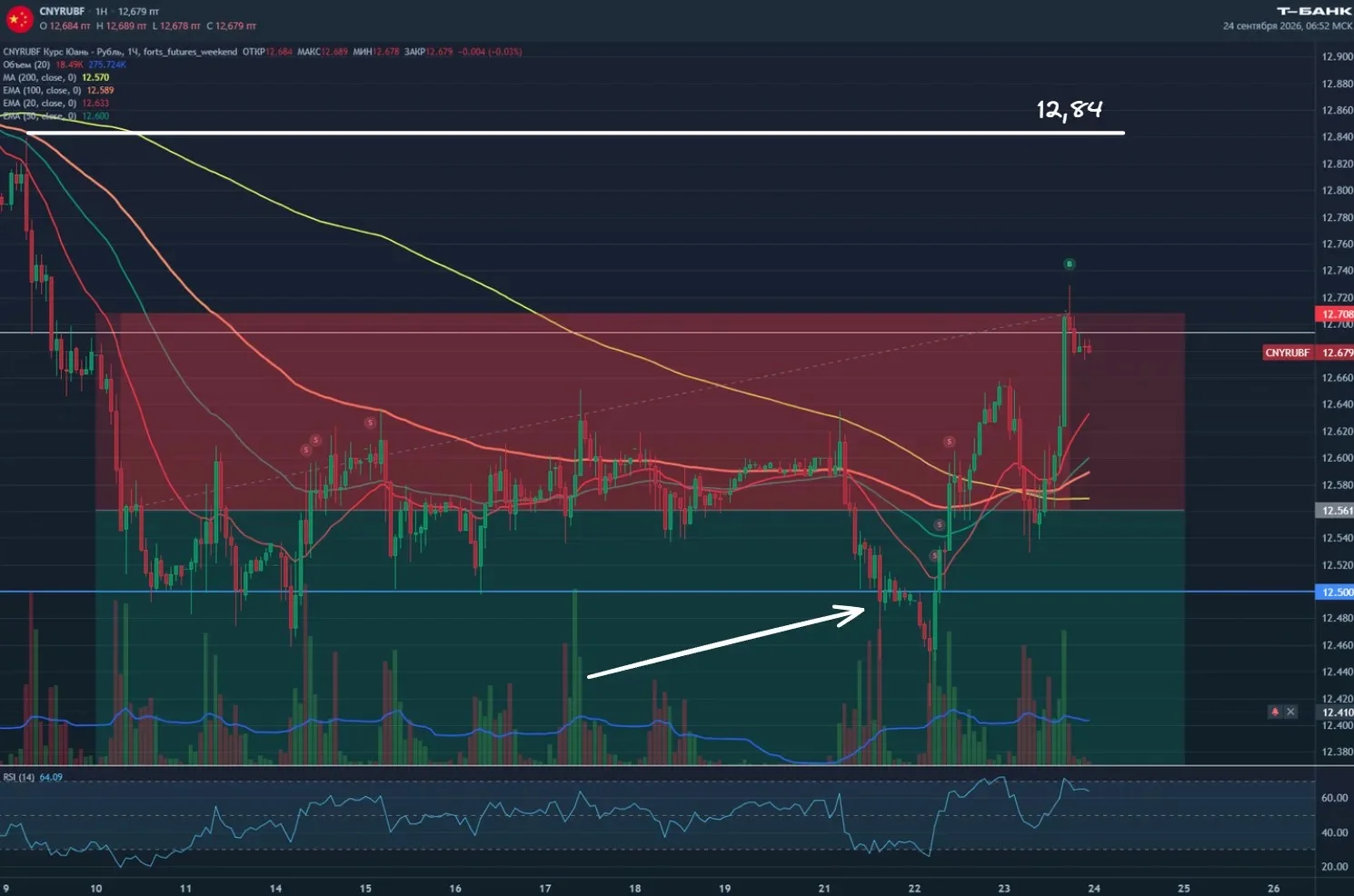Open the T-БАНК logo
This screenshot has width=1354, height=896.
click(x=1314, y=11)
